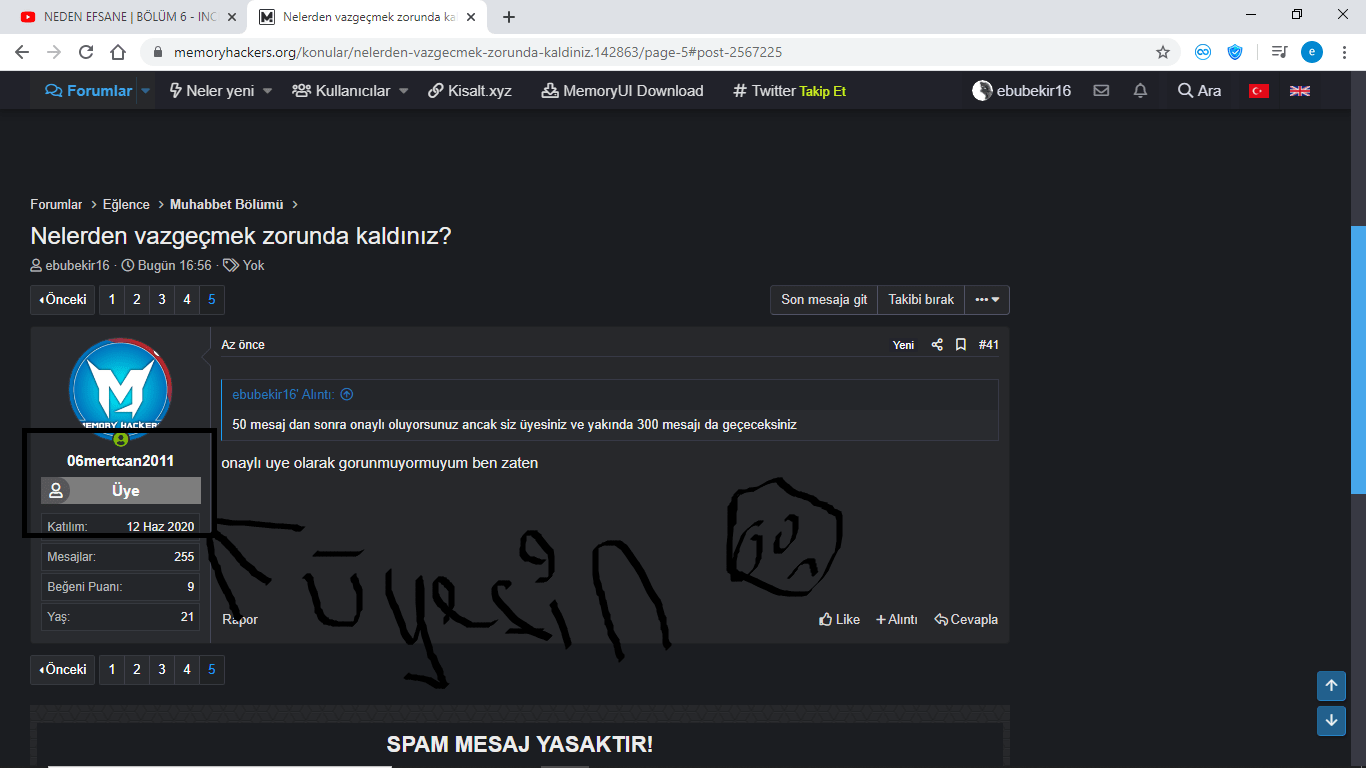The image size is (1366, 768).
Task: Open ebubekir16 account menu
Action: [x=1021, y=90]
